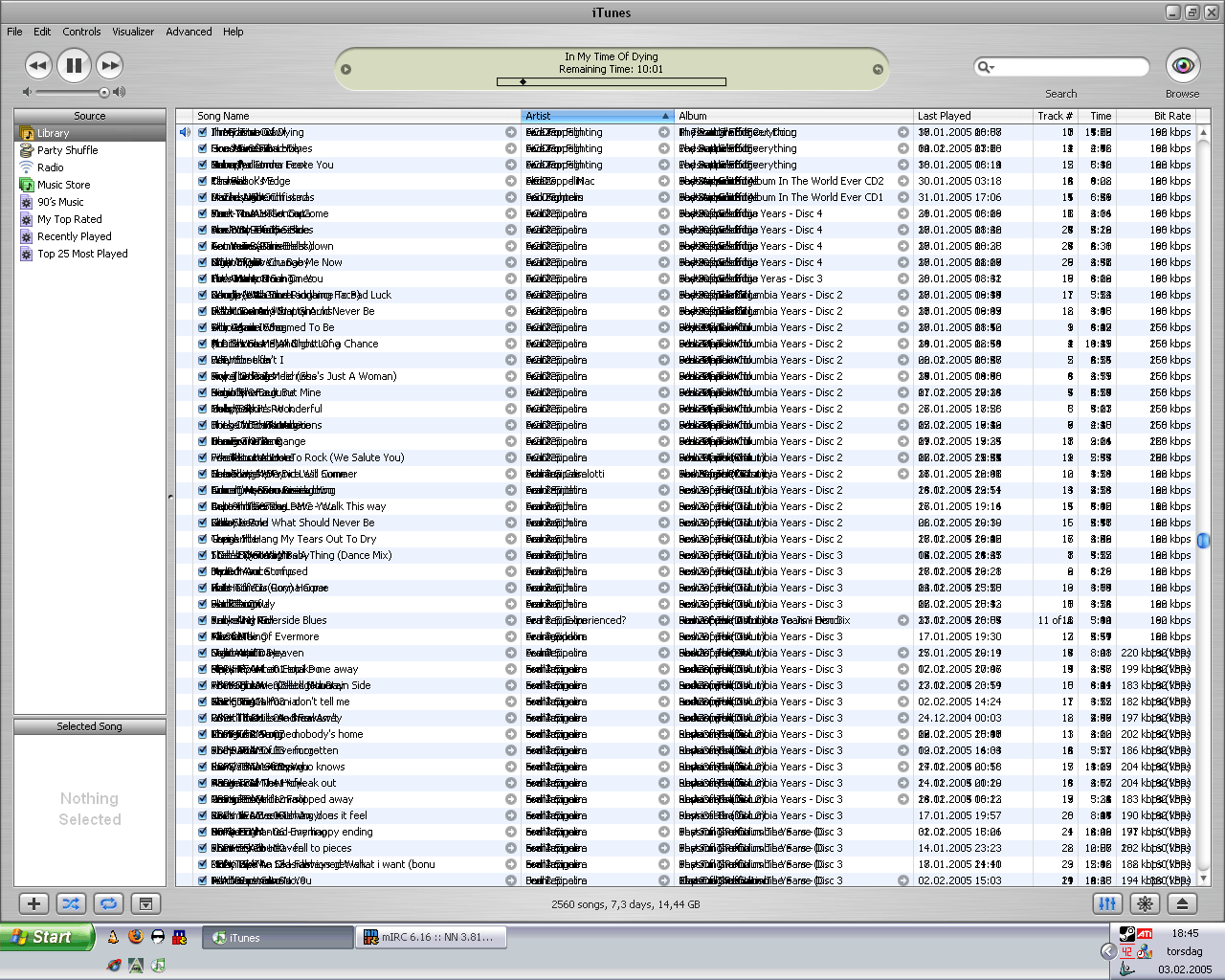The image size is (1225, 980).
Task: Click the speaker icon beside the playing song
Action: point(185,132)
